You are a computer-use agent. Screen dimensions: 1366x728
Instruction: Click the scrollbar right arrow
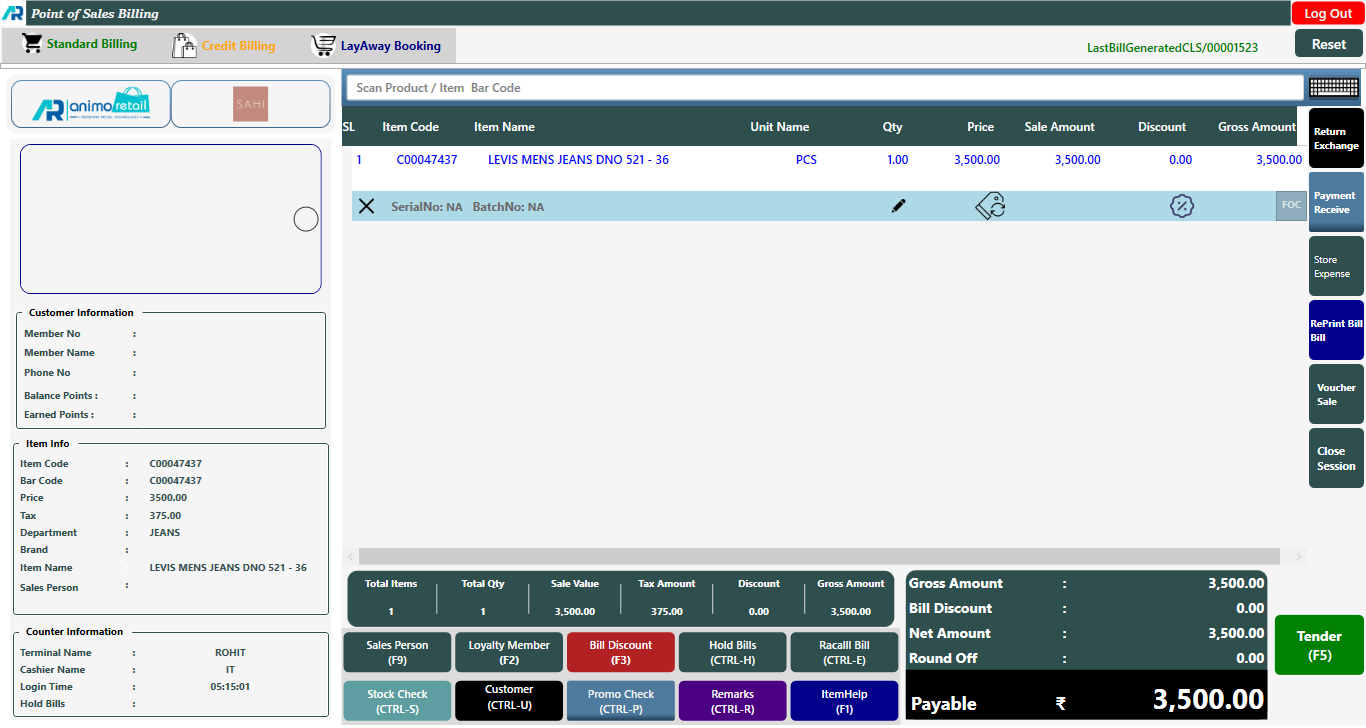coord(1298,556)
